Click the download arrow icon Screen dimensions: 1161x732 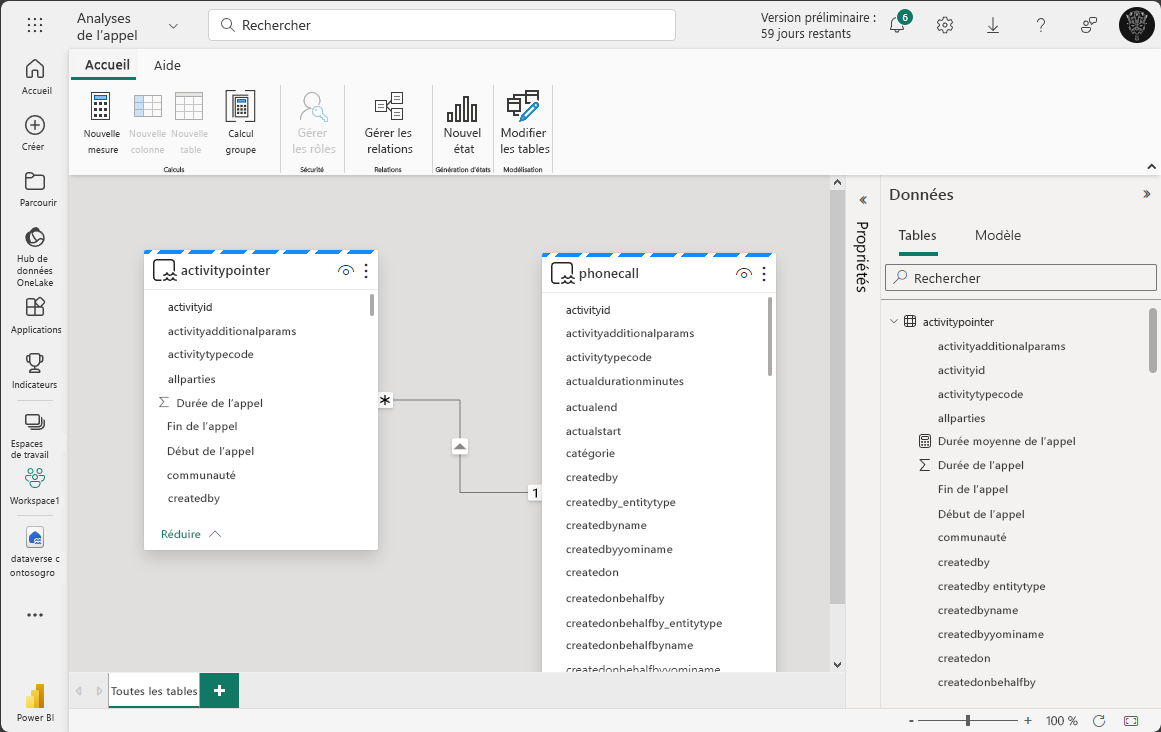click(x=993, y=25)
